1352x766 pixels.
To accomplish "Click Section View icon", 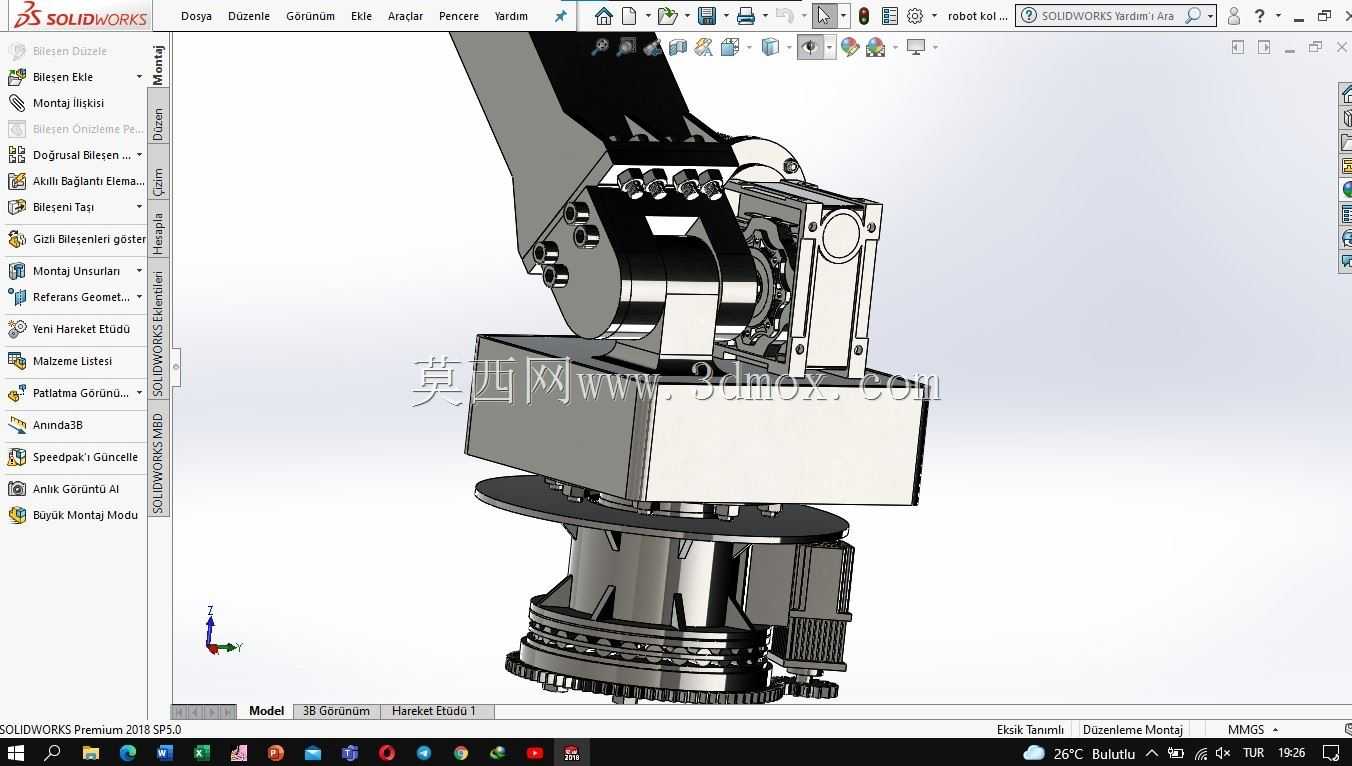I will point(678,47).
